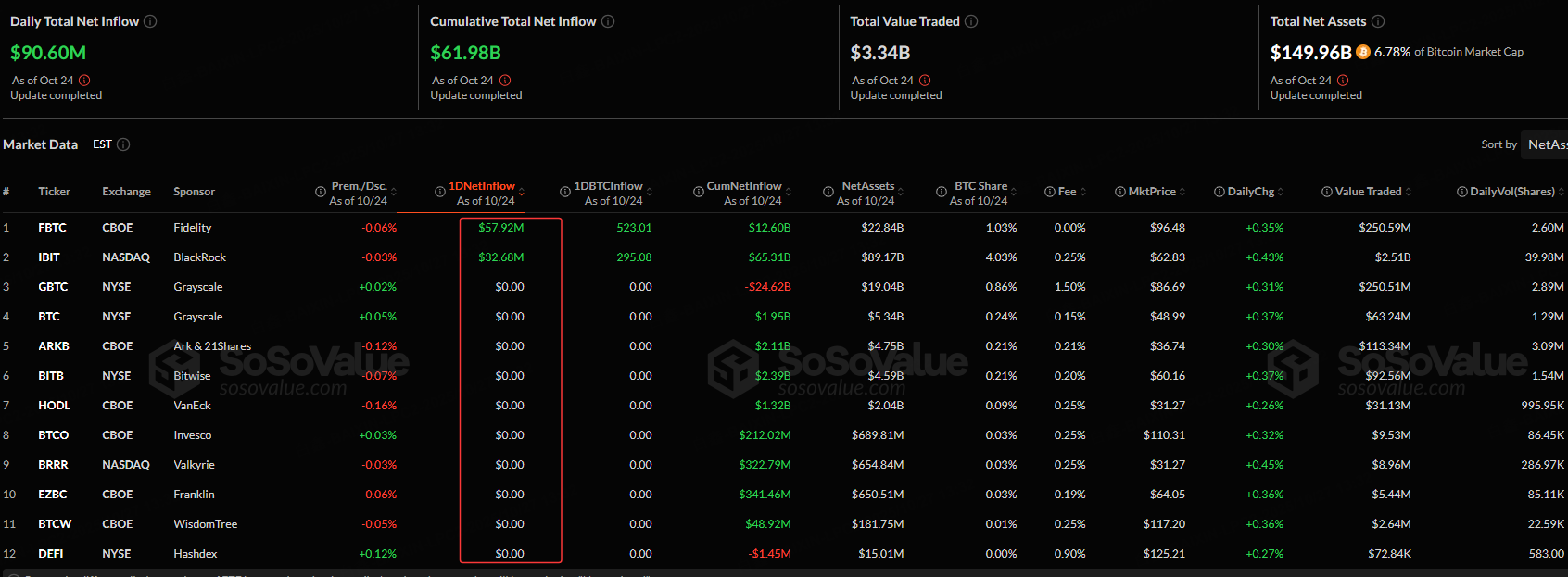Select the HODL ticker
Image resolution: width=1568 pixels, height=577 pixels.
(x=54, y=406)
